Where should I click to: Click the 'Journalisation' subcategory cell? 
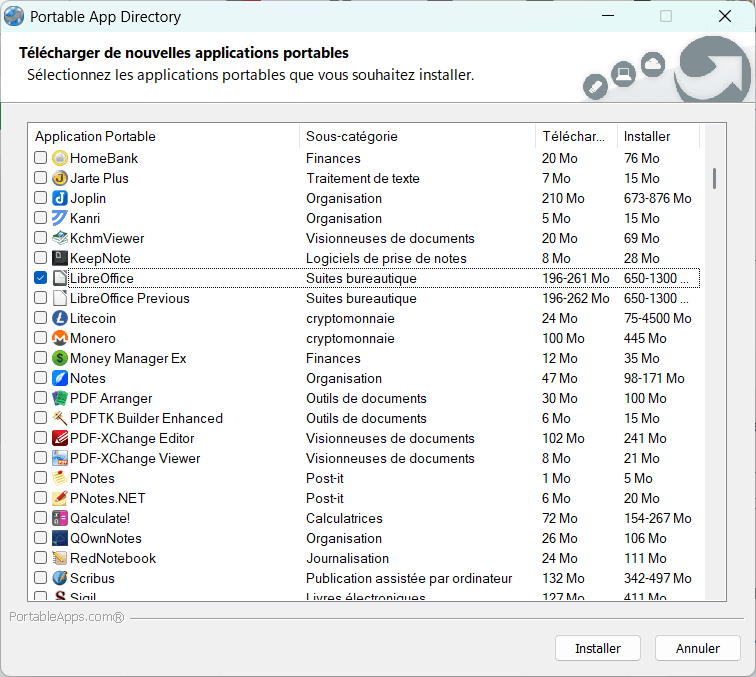coord(347,558)
